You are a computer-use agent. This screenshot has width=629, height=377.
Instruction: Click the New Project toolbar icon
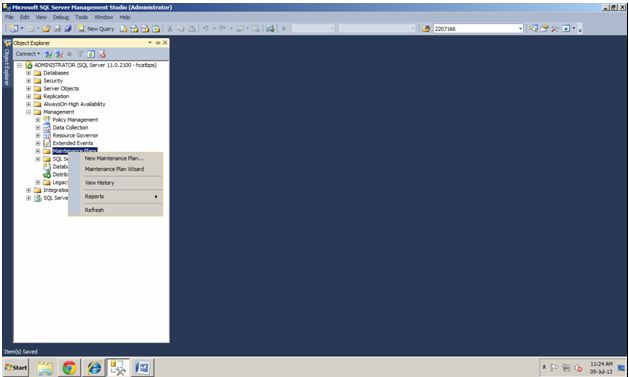click(x=14, y=28)
